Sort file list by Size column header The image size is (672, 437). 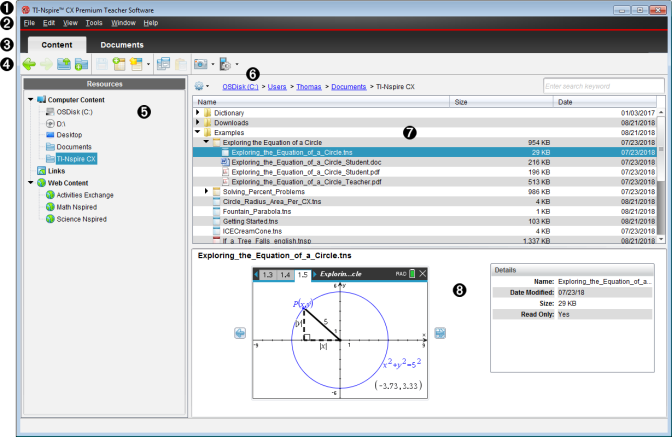[x=502, y=102]
